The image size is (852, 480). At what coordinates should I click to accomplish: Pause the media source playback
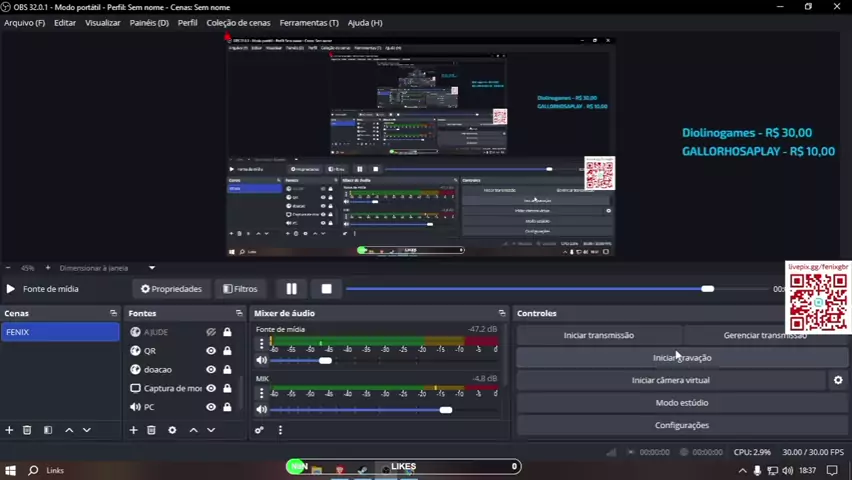[291, 289]
